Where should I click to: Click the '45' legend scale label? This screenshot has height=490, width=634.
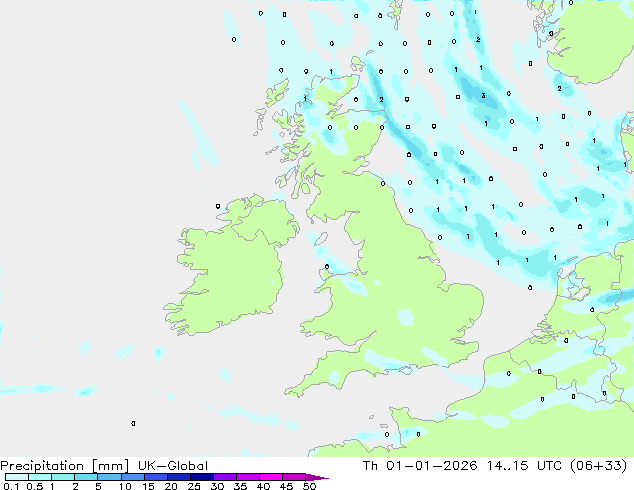(x=286, y=486)
